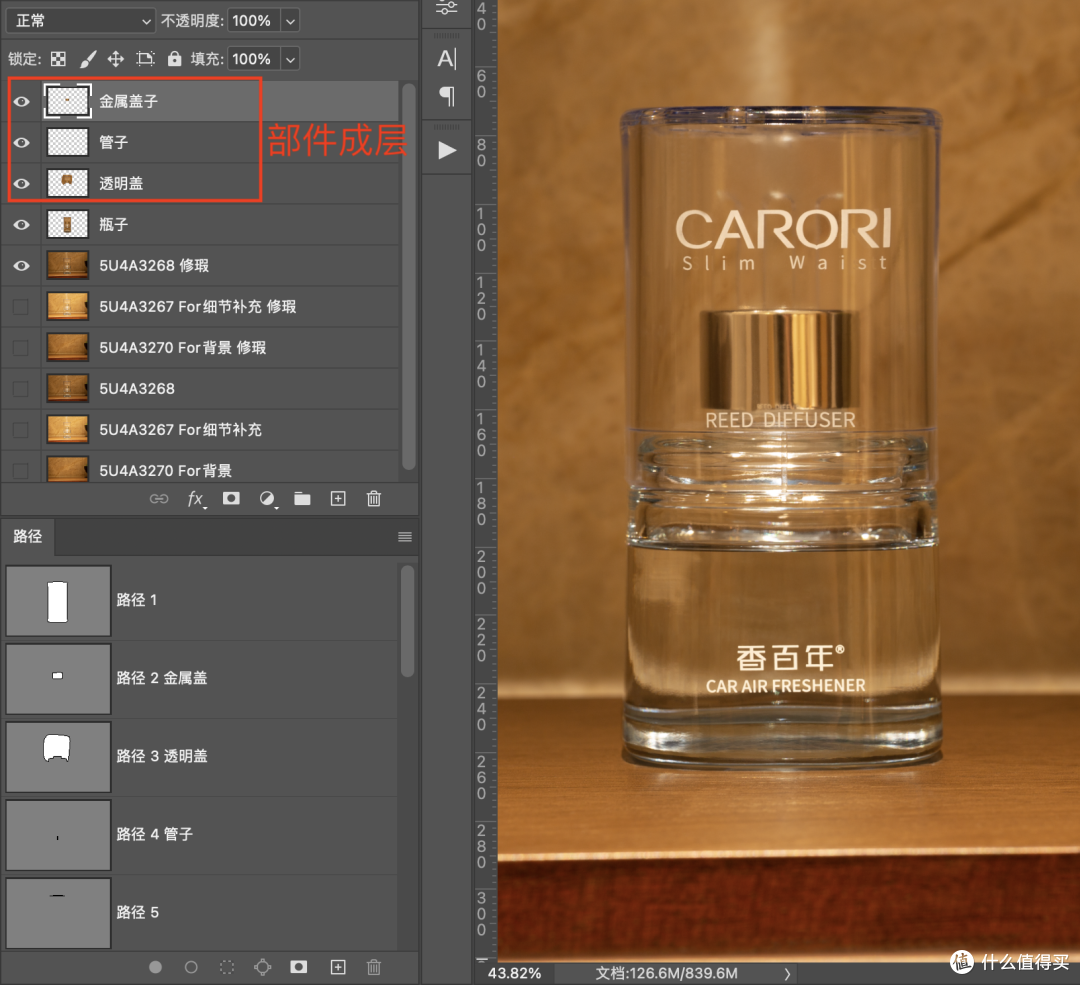
Task: Show the 5U4A3267 For细节补充 修瑕 layer
Action: coord(21,307)
